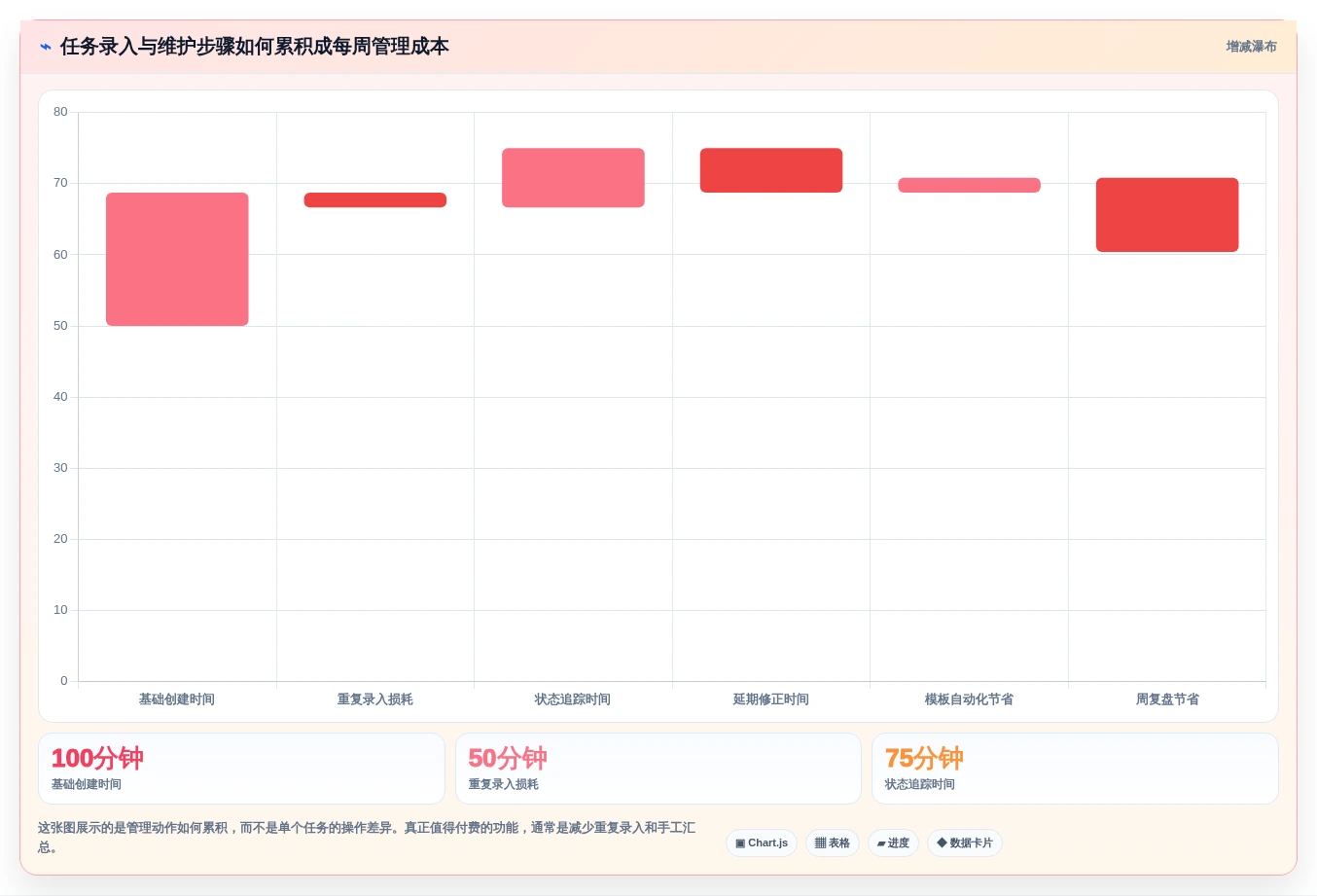This screenshot has width=1317, height=896.
Task: Select the 数据卡片 tag chip
Action: (x=965, y=842)
